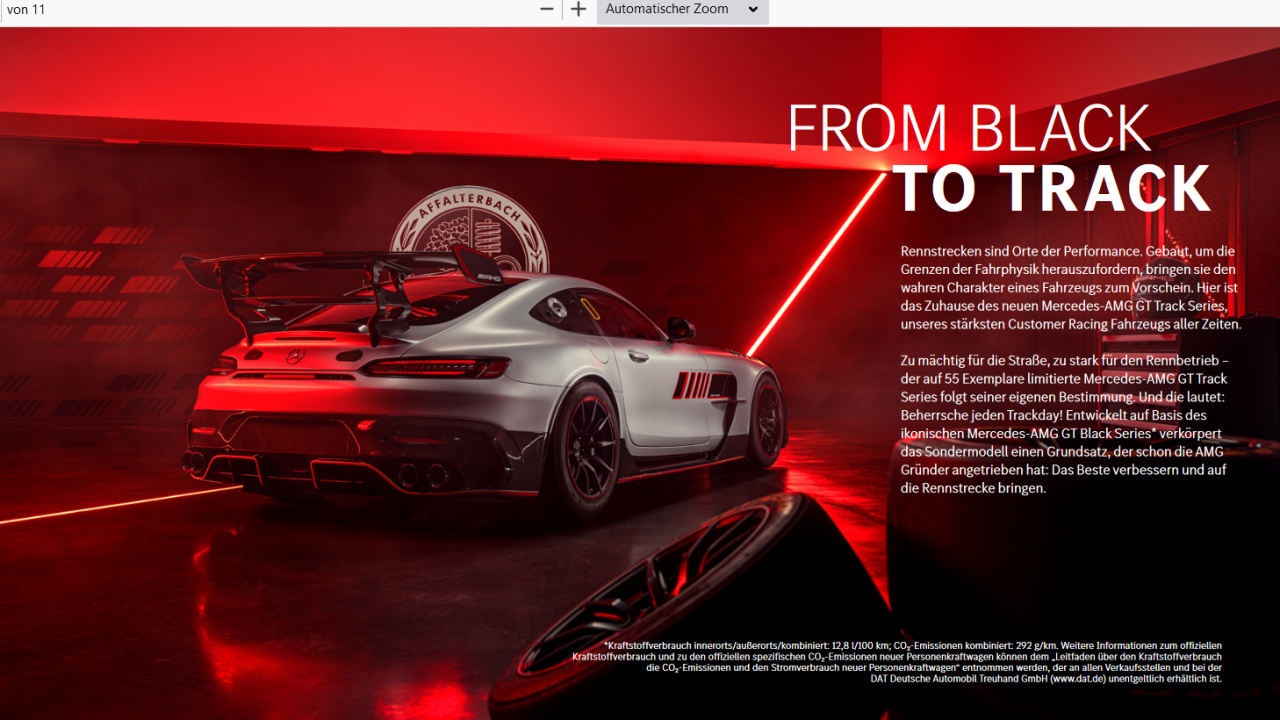Click the AMG logo on wing endplate

(x=488, y=277)
